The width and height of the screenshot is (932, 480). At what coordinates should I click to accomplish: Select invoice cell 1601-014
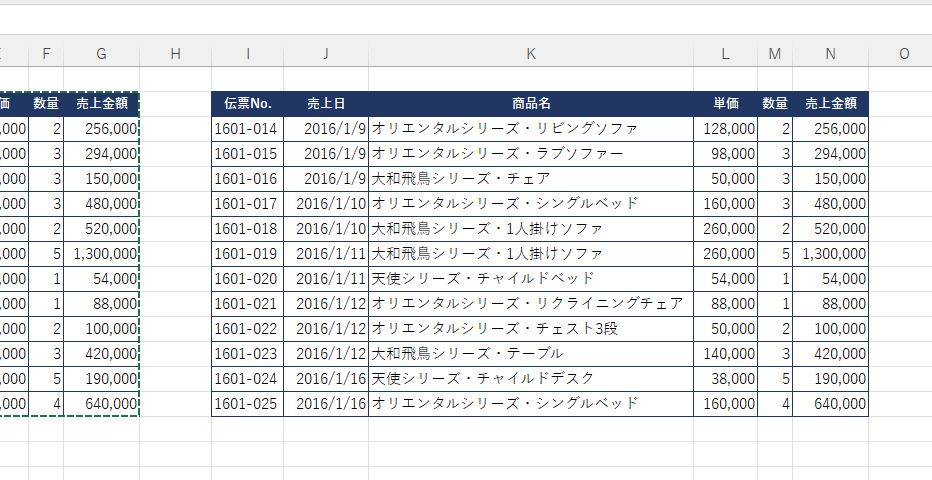click(247, 129)
